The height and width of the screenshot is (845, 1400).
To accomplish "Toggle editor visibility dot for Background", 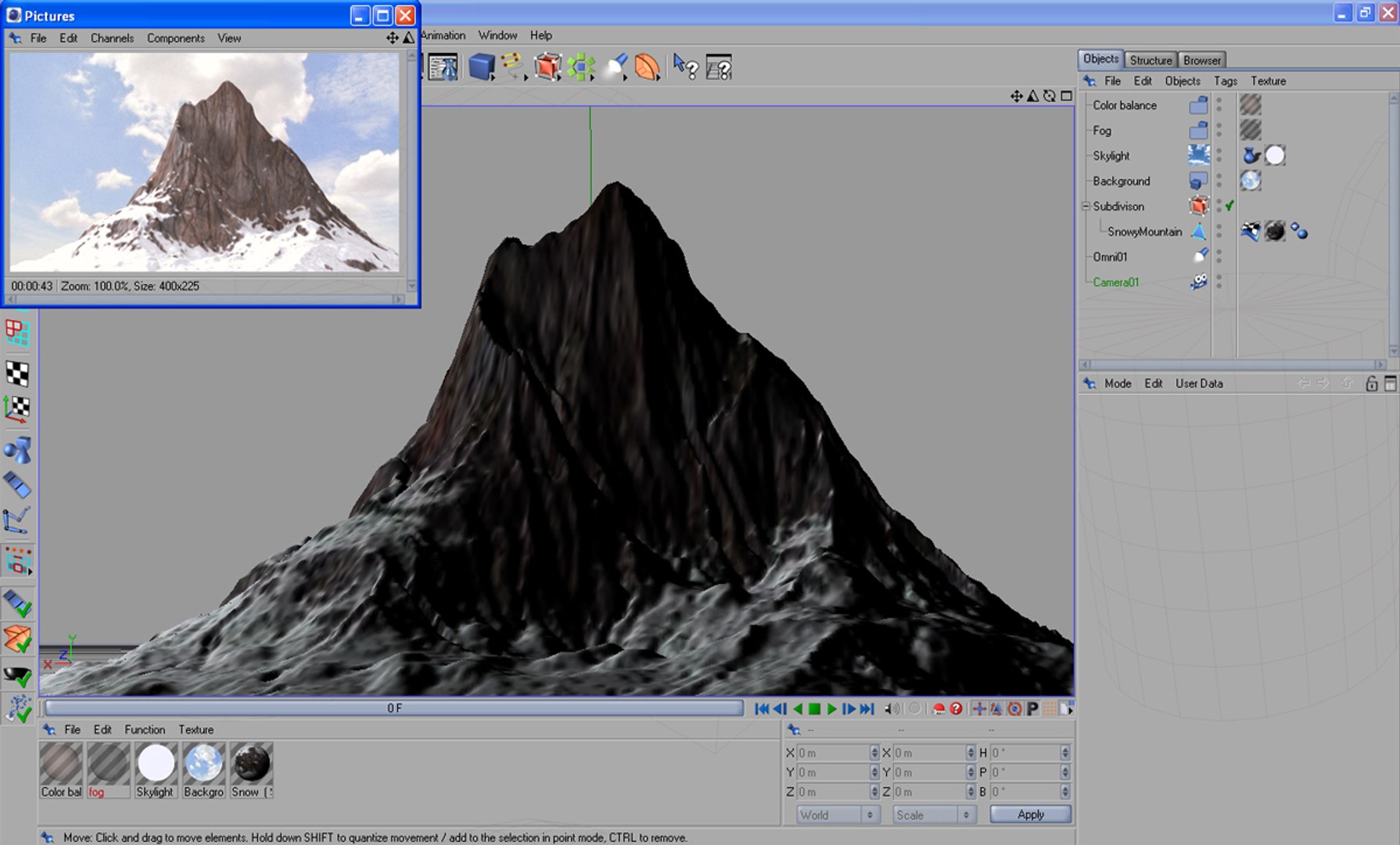I will 1219,177.
